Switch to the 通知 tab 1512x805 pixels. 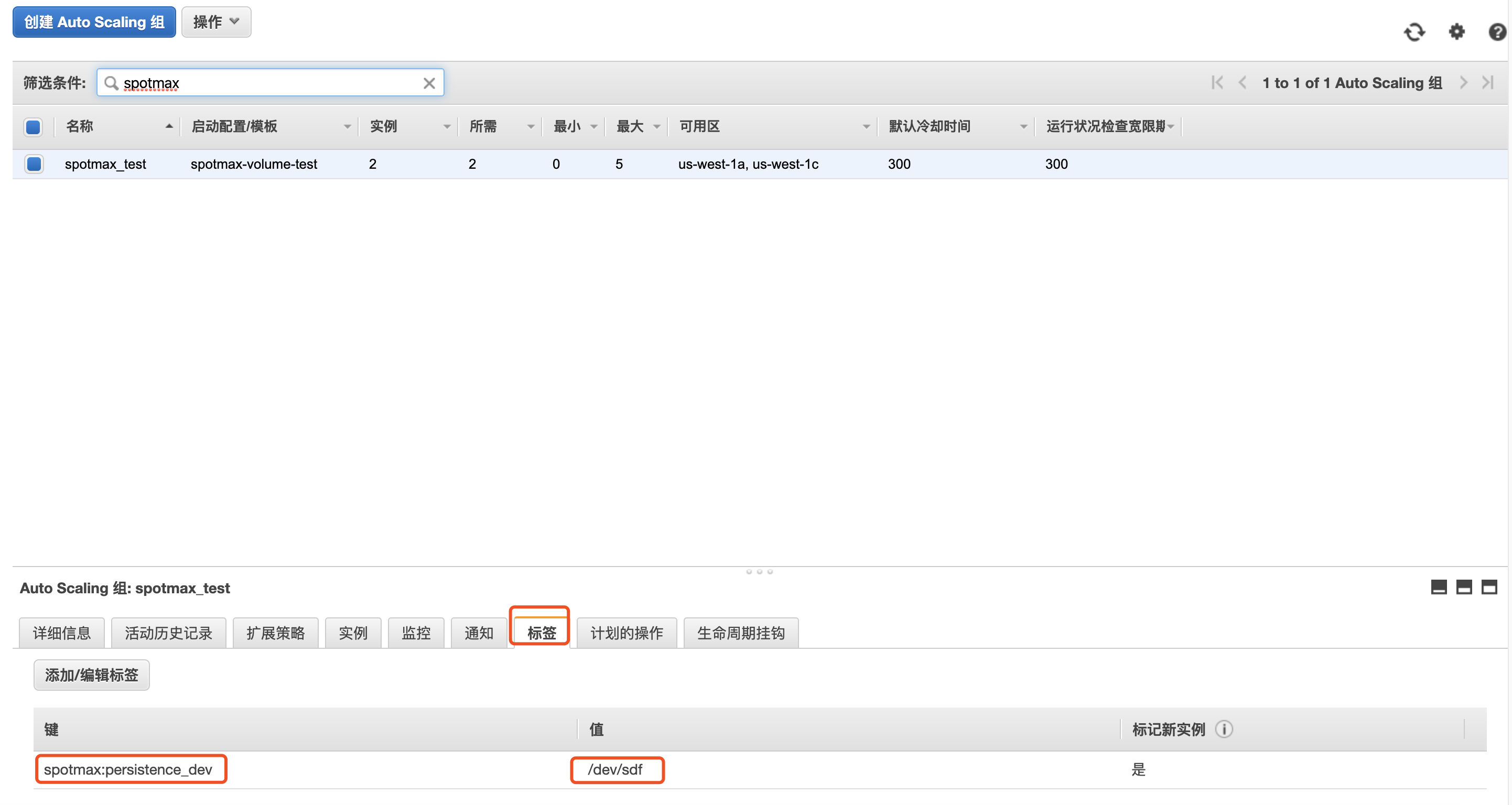478,633
